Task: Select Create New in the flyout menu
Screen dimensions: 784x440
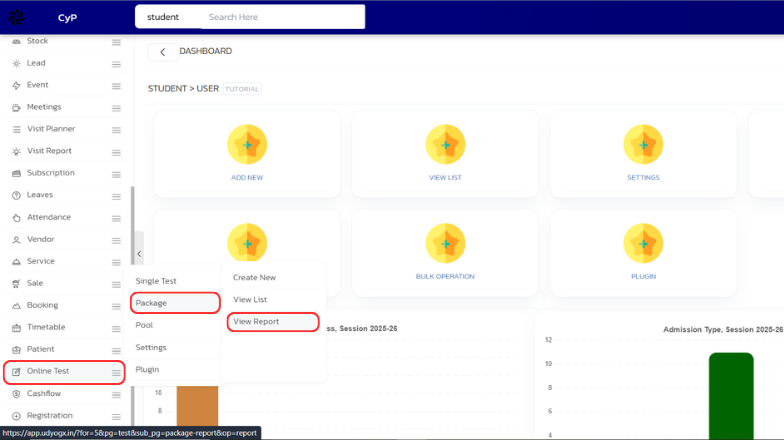Action: pyautogui.click(x=254, y=277)
